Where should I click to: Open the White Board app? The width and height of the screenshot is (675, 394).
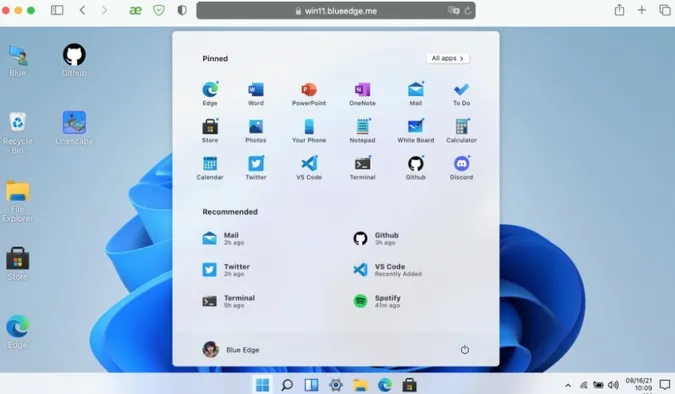(x=415, y=130)
